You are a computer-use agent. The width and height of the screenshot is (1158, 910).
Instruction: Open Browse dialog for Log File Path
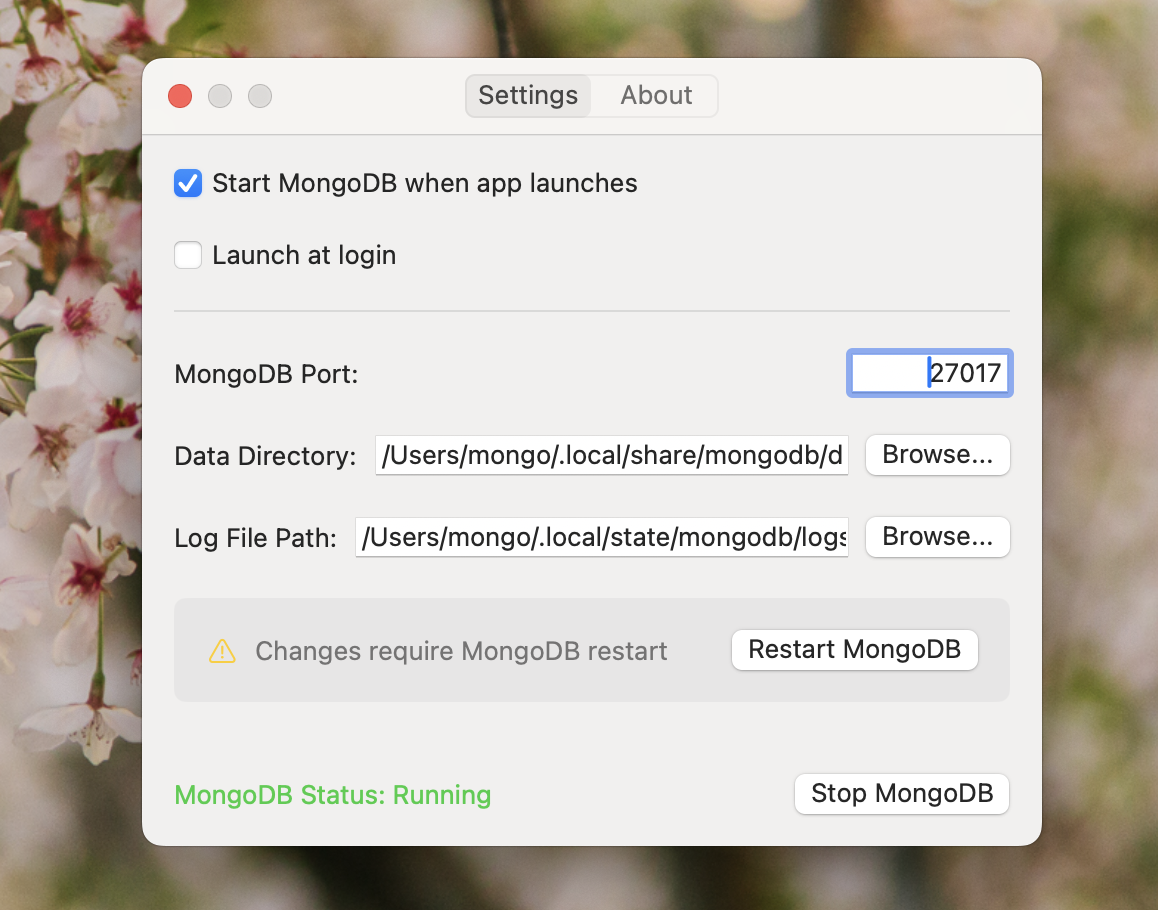[937, 537]
